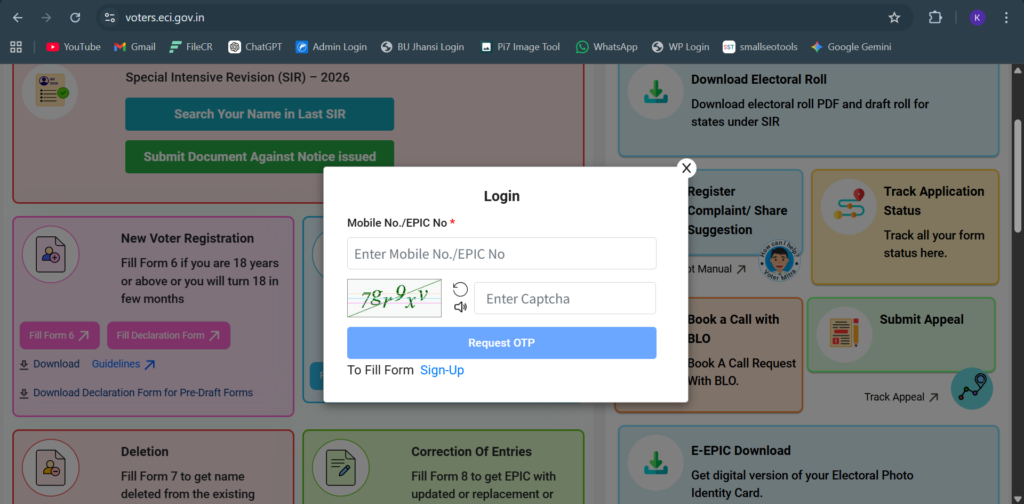1024x504 pixels.
Task: Focus the Mobile No./EPIC No field
Action: (501, 254)
